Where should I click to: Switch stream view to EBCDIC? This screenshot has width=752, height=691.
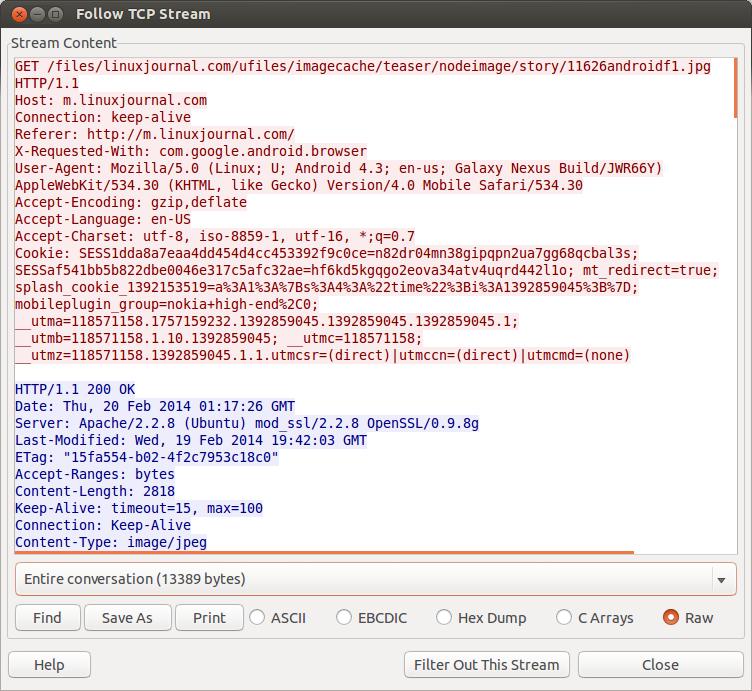tap(344, 618)
